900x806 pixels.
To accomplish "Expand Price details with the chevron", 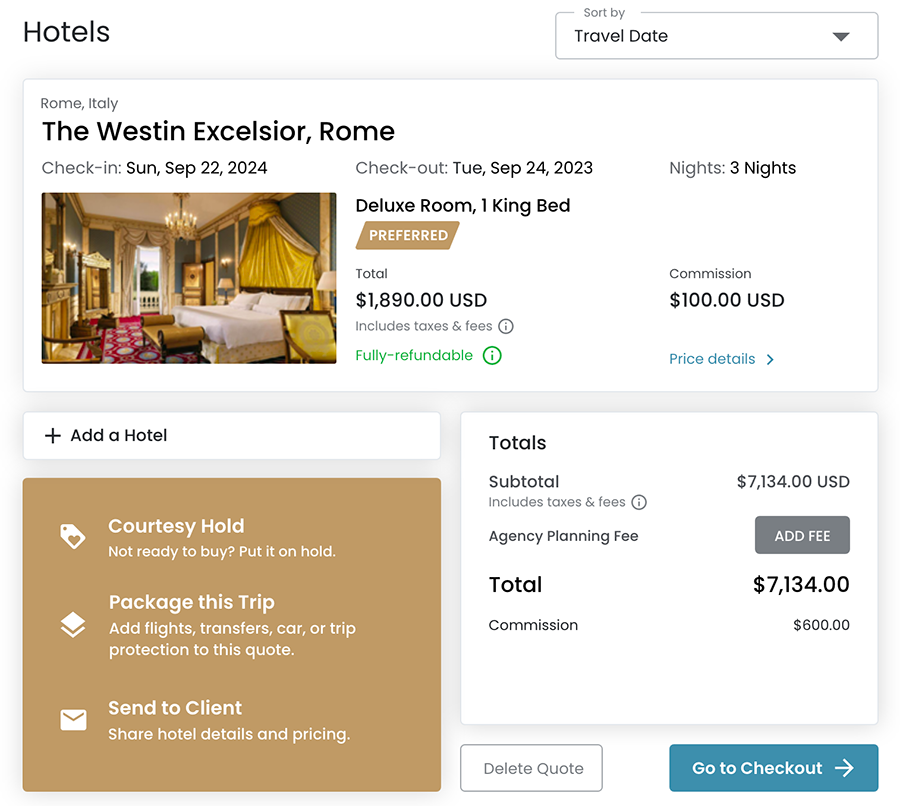I will coord(770,360).
